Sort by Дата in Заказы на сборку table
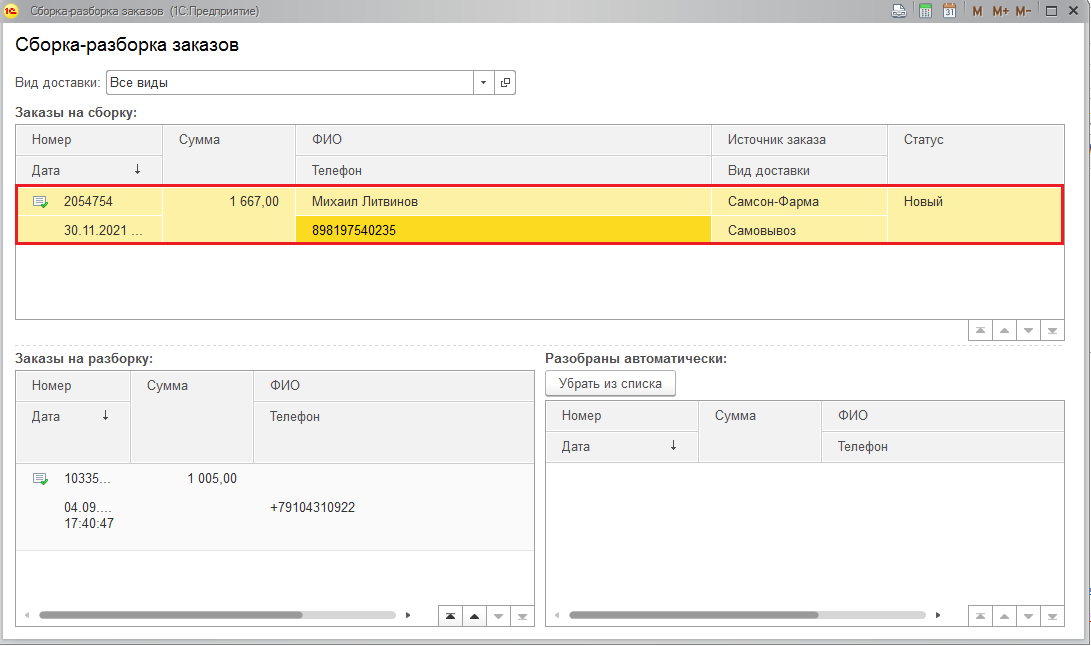 [x=88, y=170]
